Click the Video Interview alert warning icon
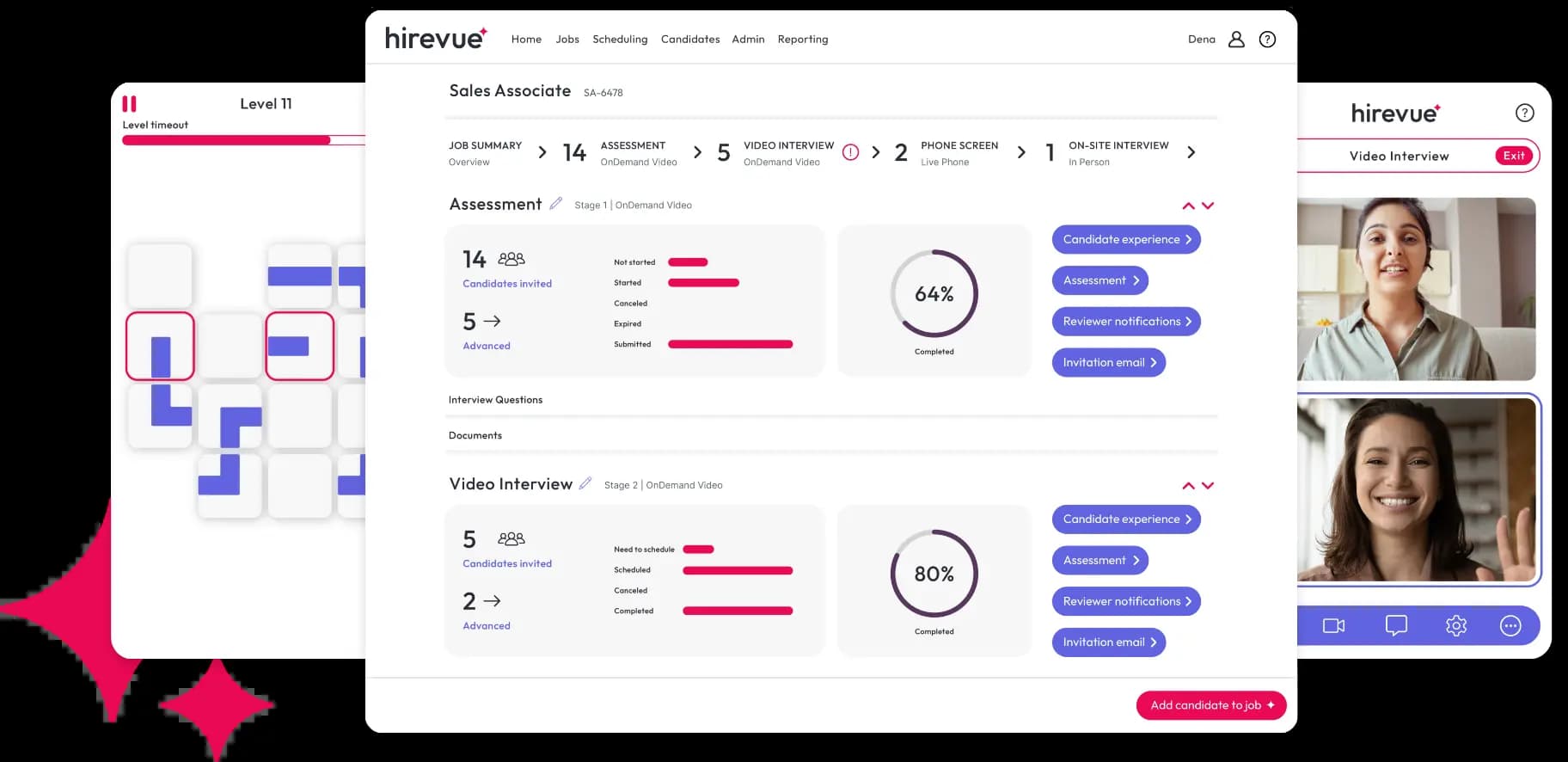Viewport: 1568px width, 762px height. pos(850,152)
